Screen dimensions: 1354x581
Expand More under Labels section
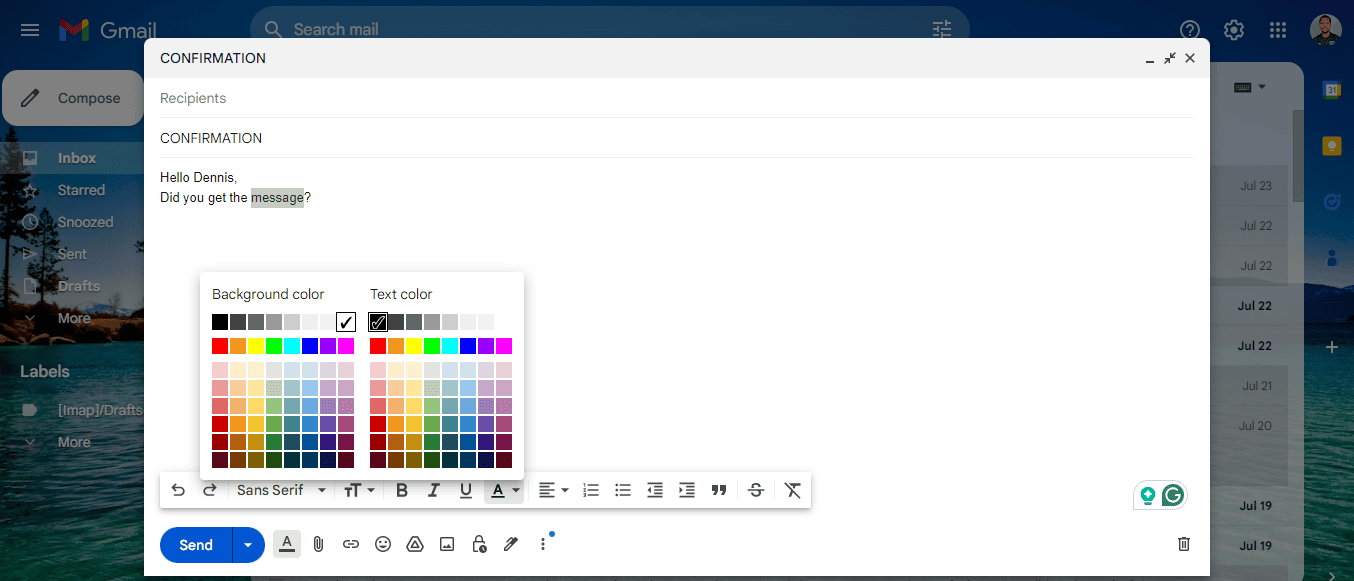pos(72,442)
